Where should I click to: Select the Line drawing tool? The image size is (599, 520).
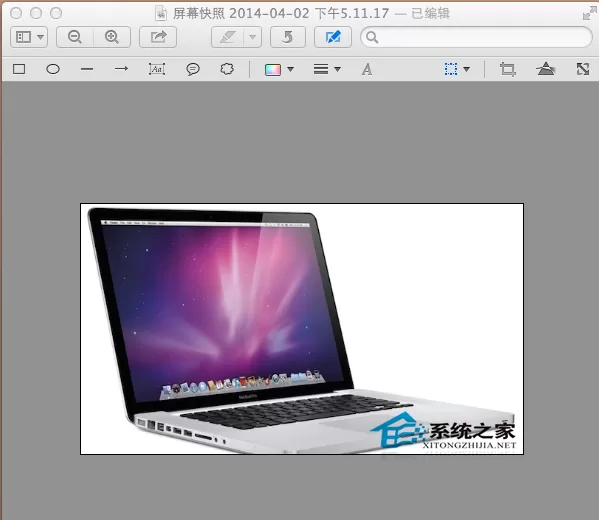(x=87, y=69)
